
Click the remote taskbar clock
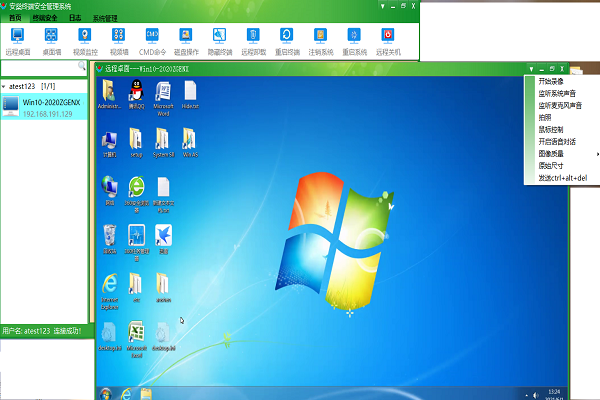[x=554, y=395]
